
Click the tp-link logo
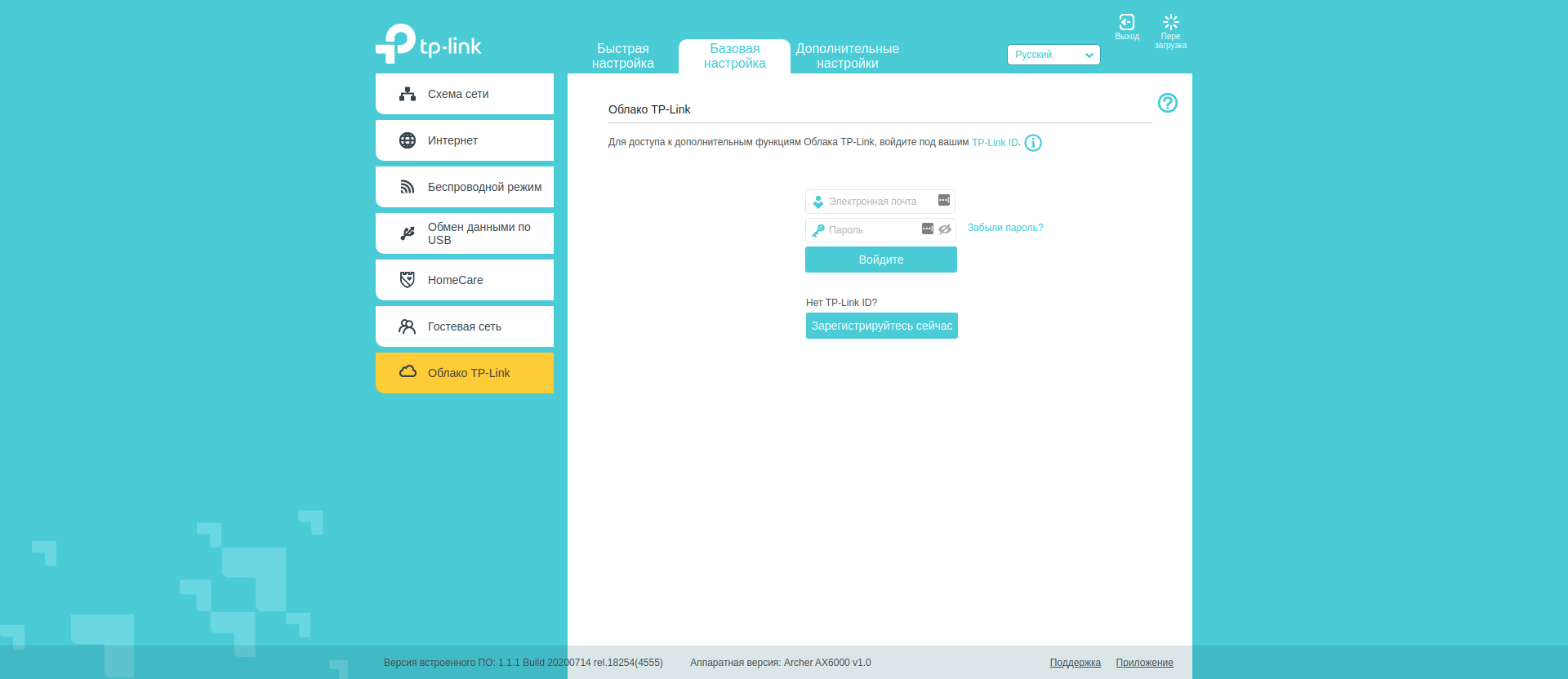click(x=429, y=44)
